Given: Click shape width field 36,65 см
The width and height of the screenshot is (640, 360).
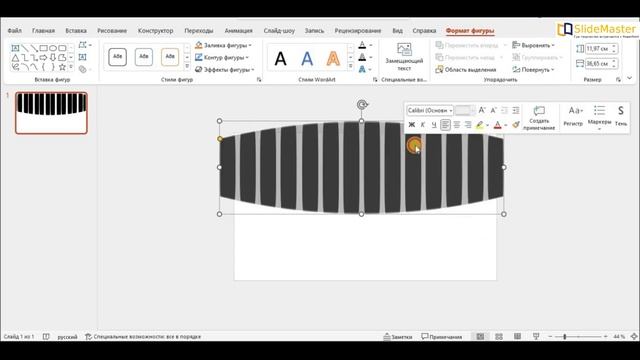Looking at the screenshot, I should pyautogui.click(x=598, y=64).
